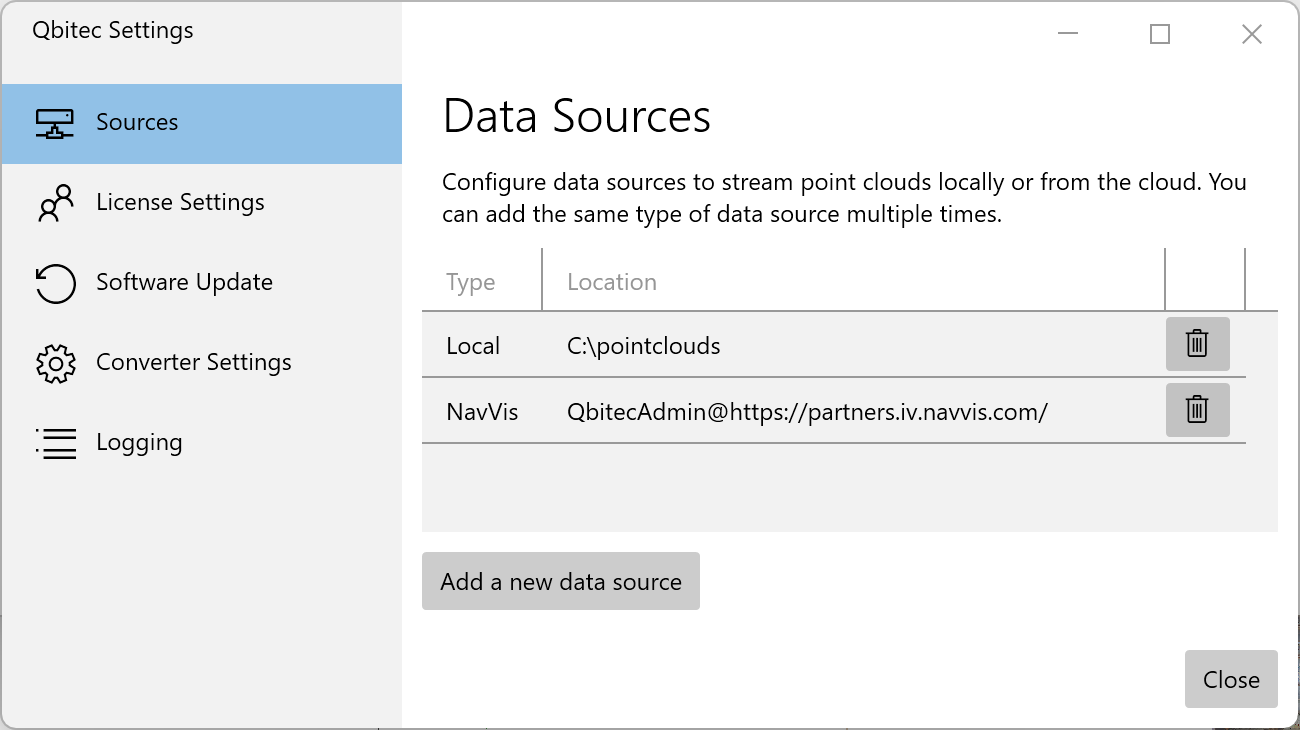Maximize the Qbitec Settings window

click(x=1160, y=34)
